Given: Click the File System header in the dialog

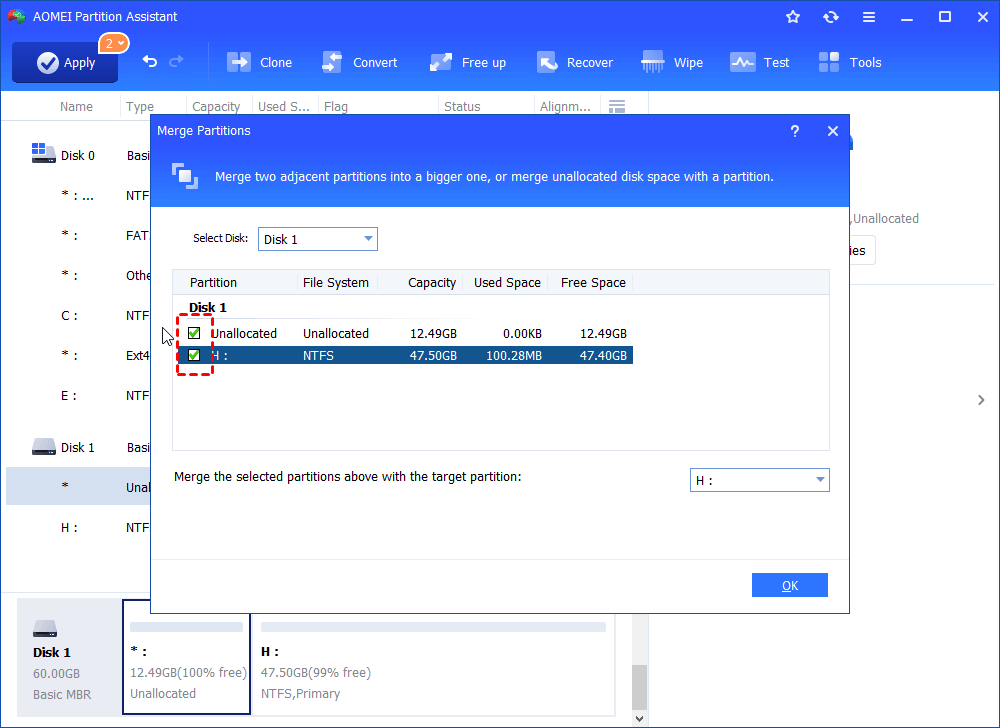Looking at the screenshot, I should pos(336,282).
